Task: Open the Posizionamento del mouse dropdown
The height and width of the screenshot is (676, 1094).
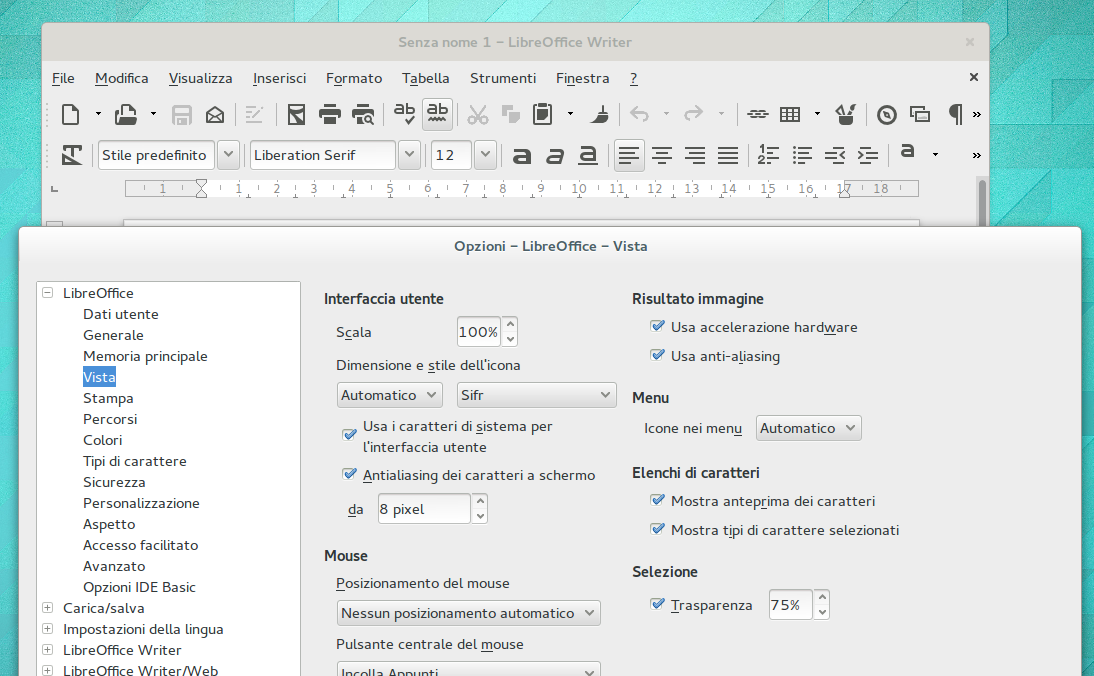Action: (x=468, y=613)
